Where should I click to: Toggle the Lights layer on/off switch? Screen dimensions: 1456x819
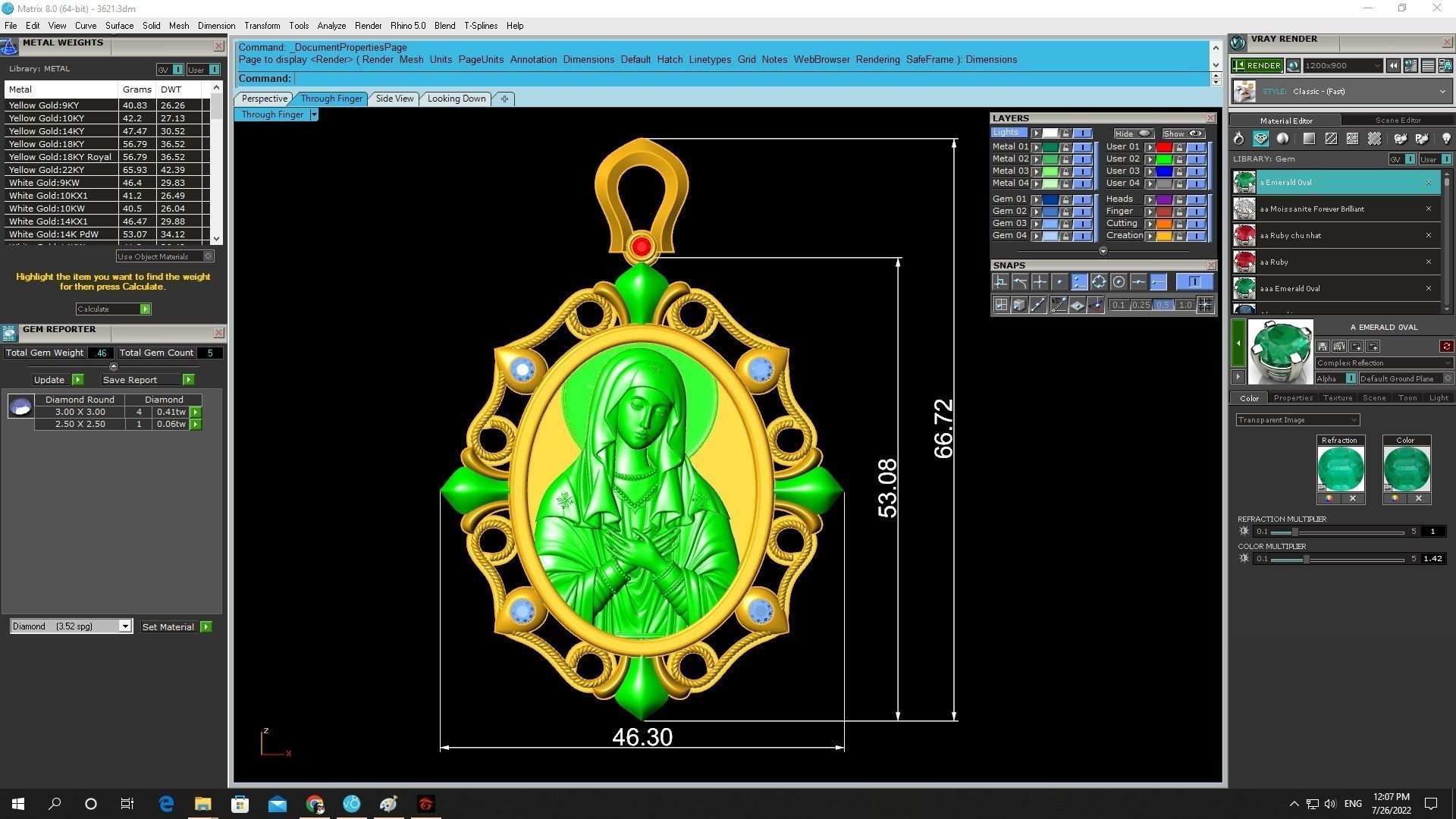[x=1082, y=133]
